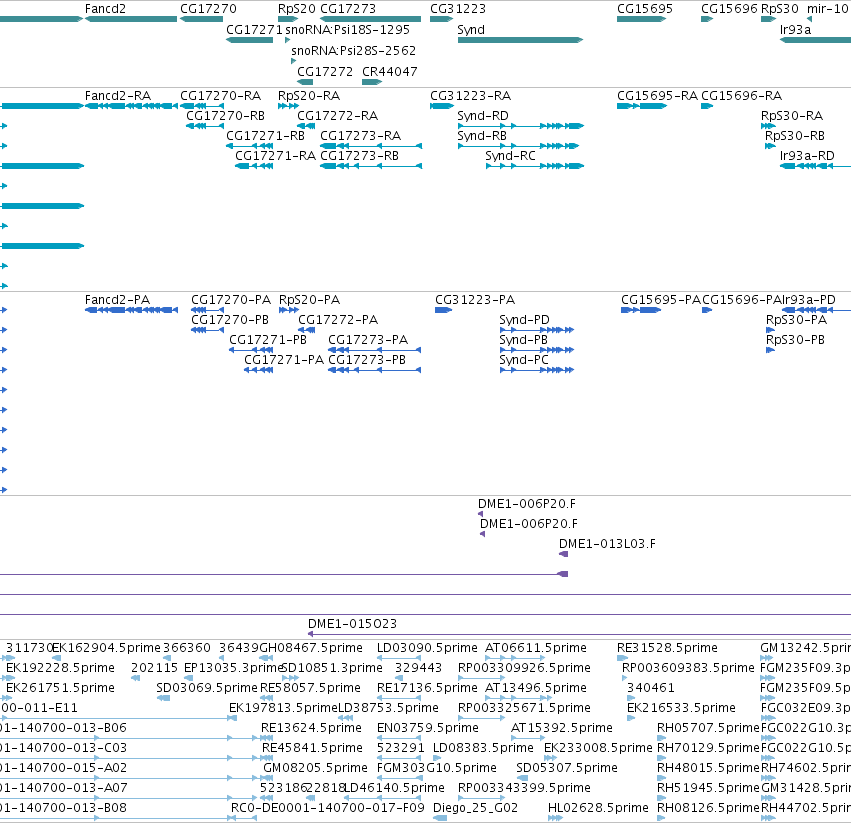This screenshot has height=823, width=851.
Task: Click the DME1-013L03.F clone label
Action: (x=607, y=544)
